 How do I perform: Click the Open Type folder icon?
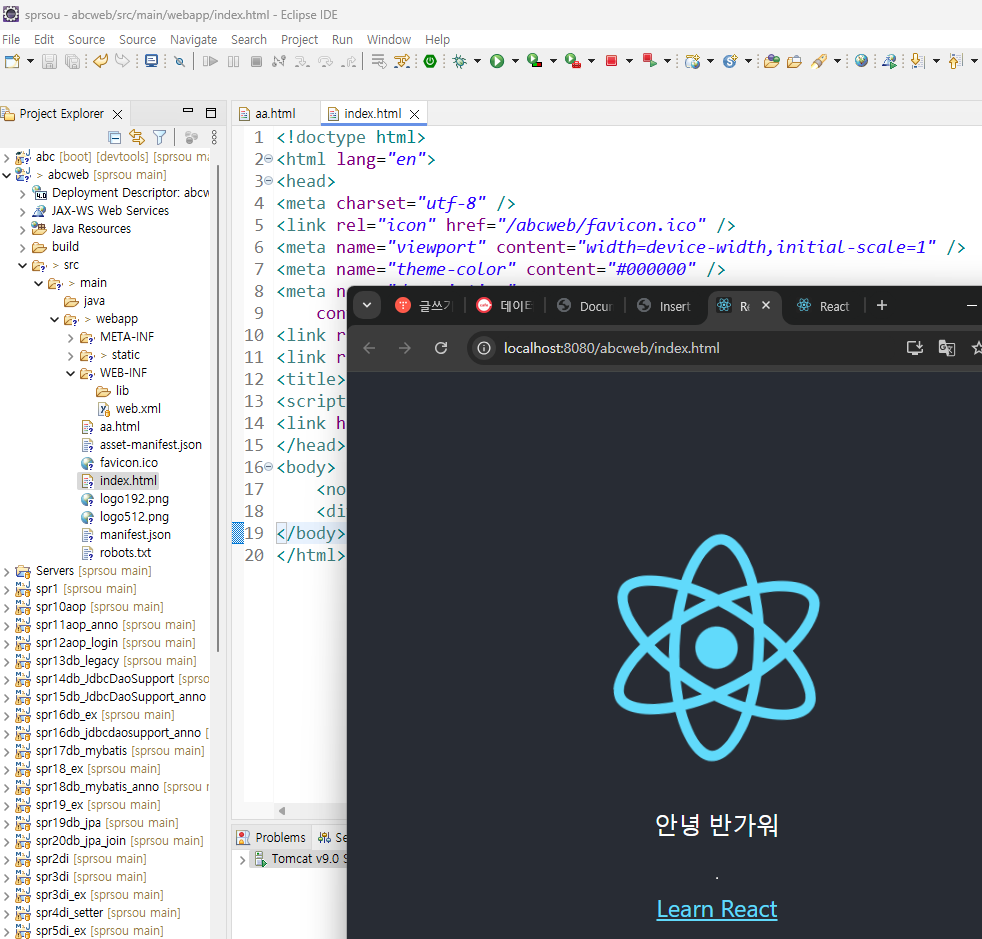coord(772,61)
